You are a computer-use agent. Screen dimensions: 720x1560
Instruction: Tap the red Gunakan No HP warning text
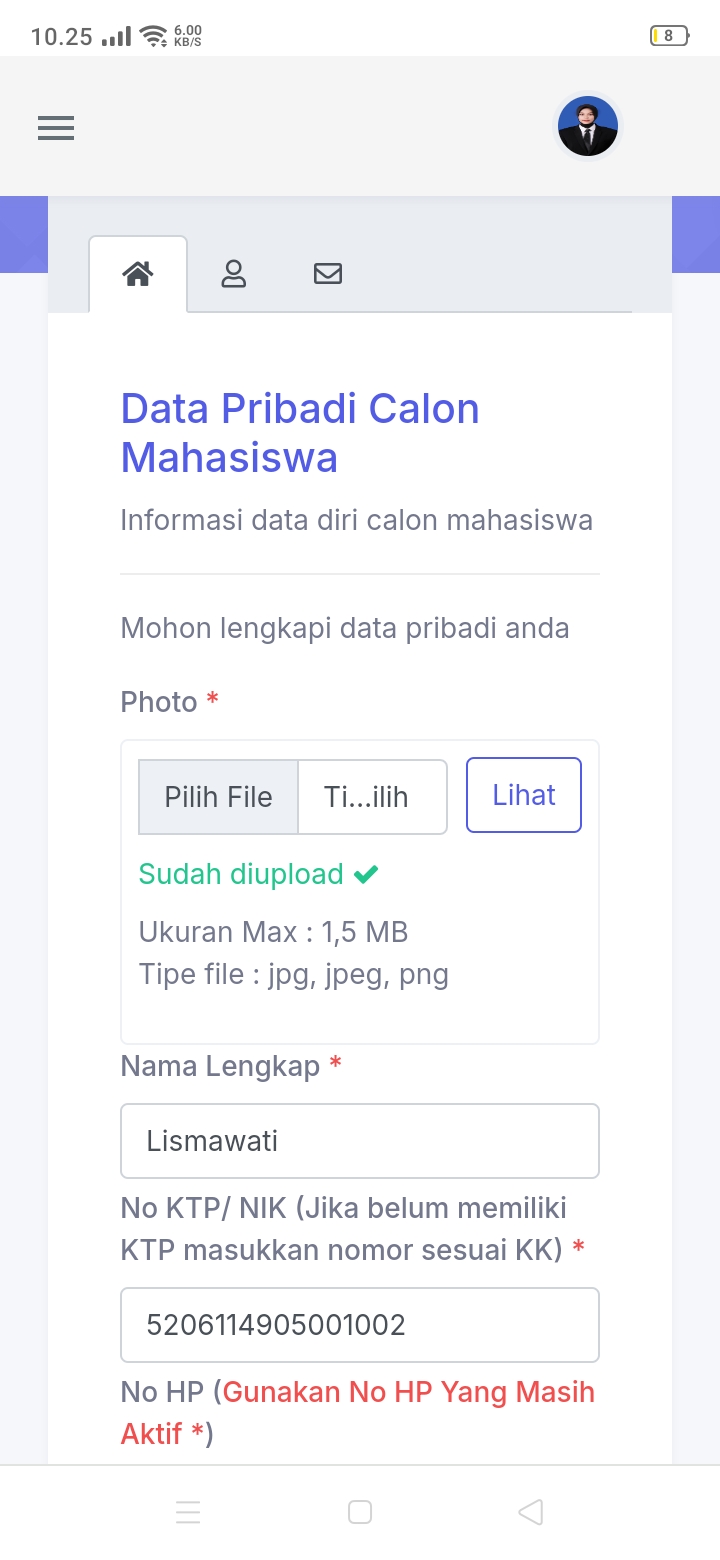pos(408,1392)
